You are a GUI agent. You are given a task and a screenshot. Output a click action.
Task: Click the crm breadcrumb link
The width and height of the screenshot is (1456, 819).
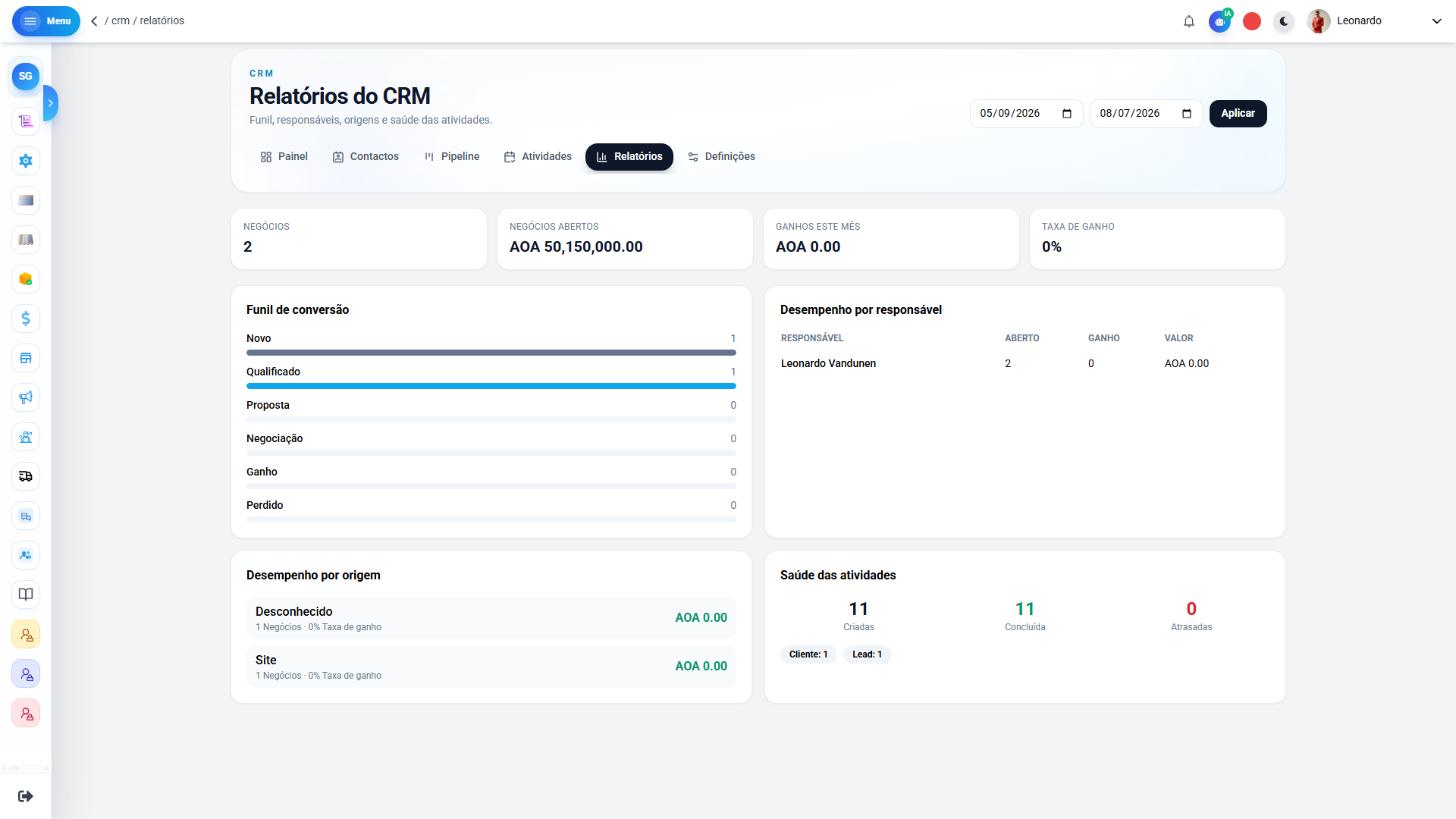tap(121, 21)
